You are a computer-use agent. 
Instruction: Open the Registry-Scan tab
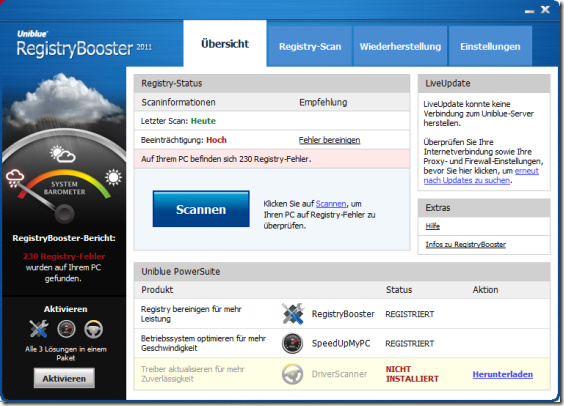[x=310, y=46]
